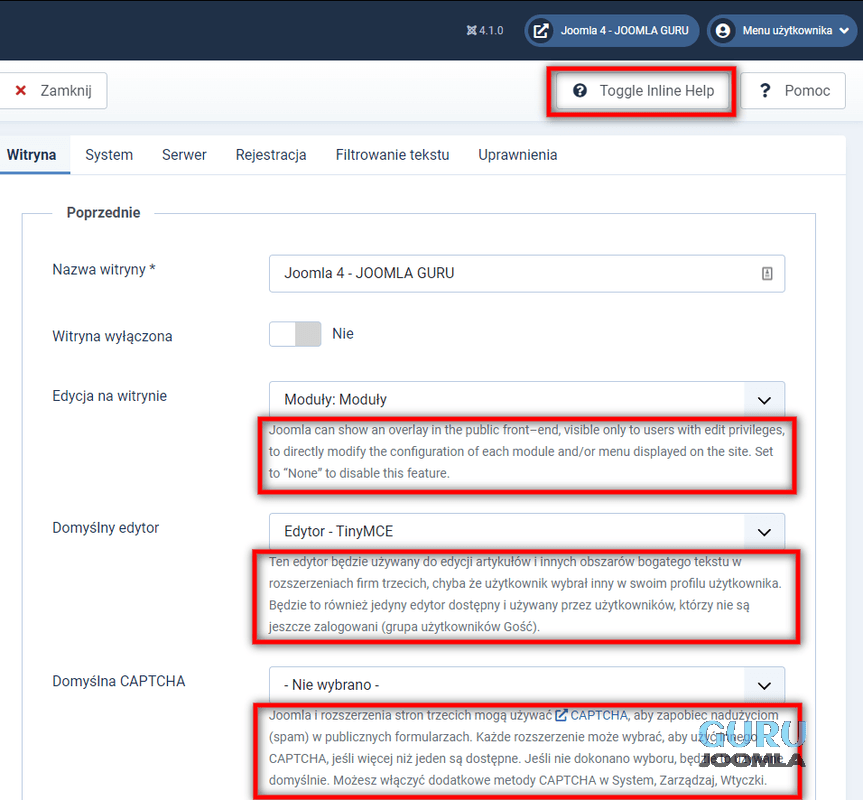Image resolution: width=863 pixels, height=800 pixels.
Task: Click autofill icon inside Nazwa witryny field
Action: click(x=767, y=273)
